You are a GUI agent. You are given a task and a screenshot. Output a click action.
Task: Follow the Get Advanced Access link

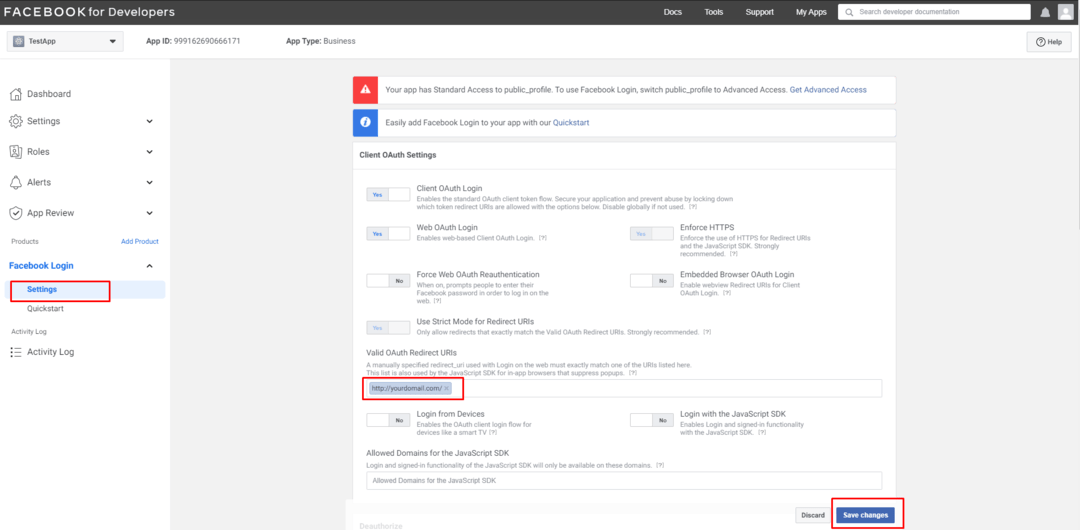point(828,90)
